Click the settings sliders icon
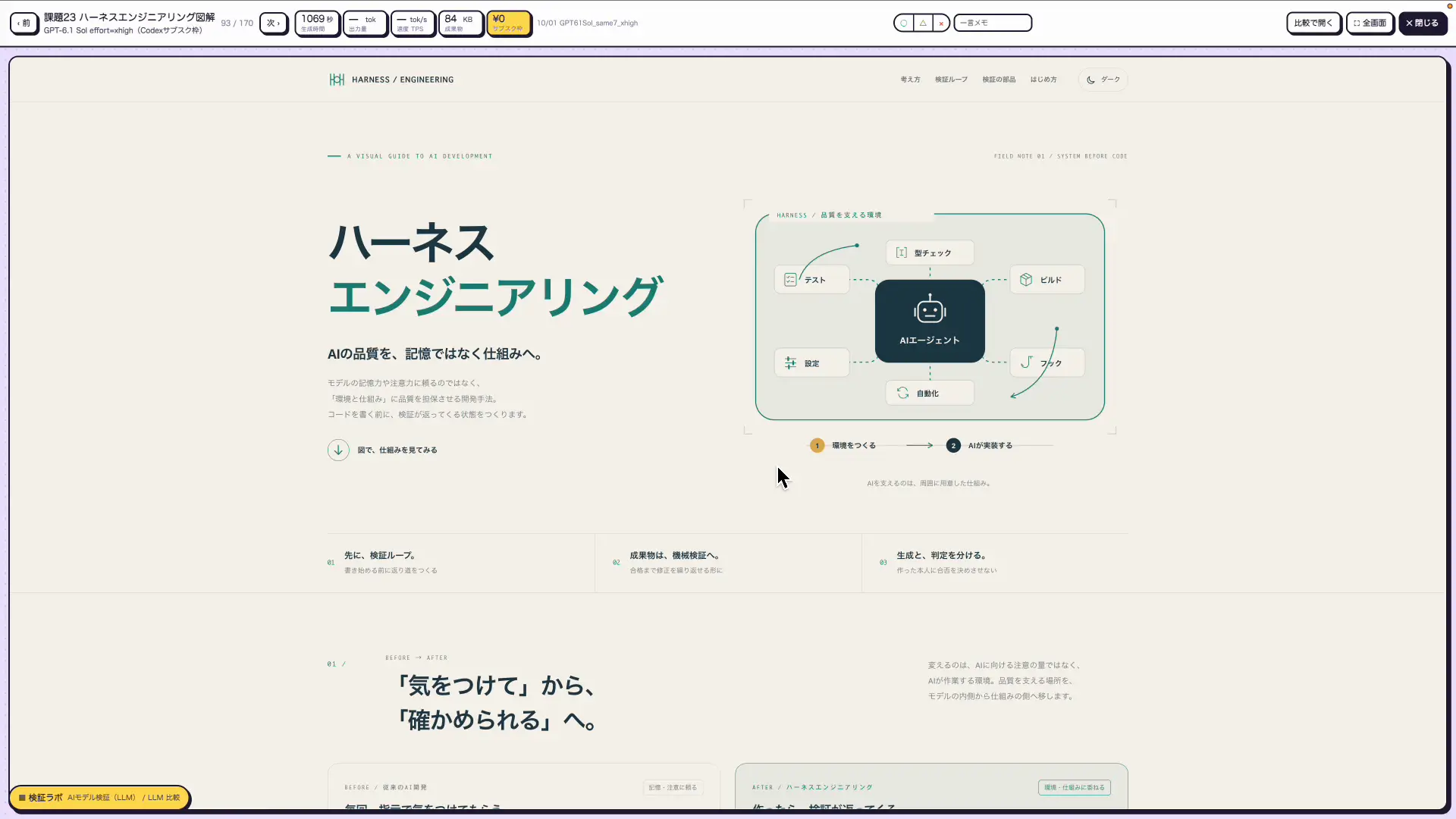The width and height of the screenshot is (1456, 819). click(x=790, y=363)
